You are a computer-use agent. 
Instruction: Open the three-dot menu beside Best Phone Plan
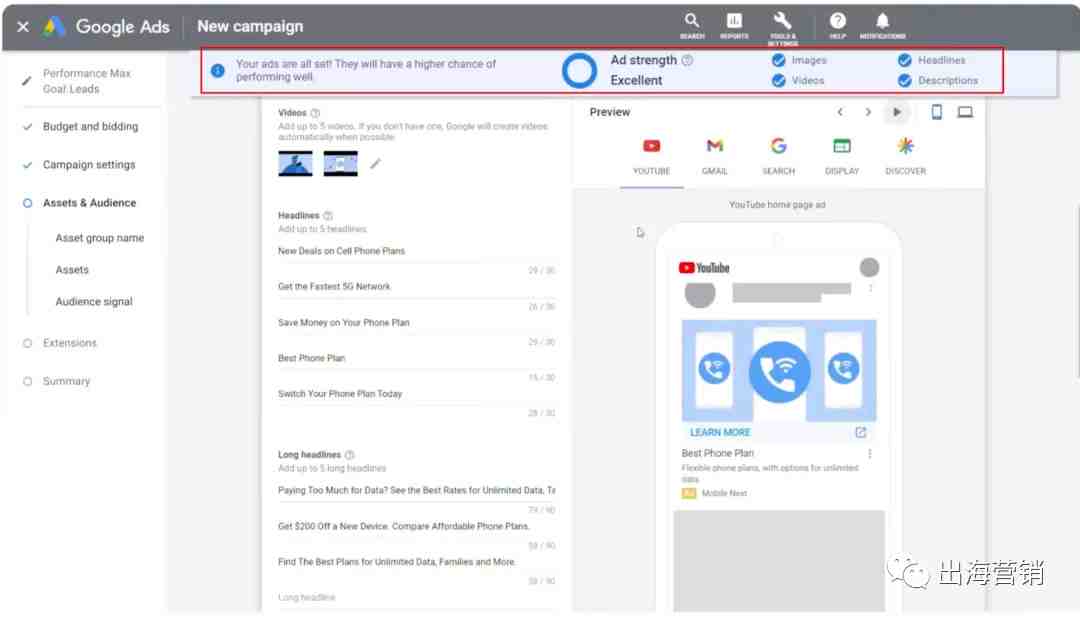(870, 454)
